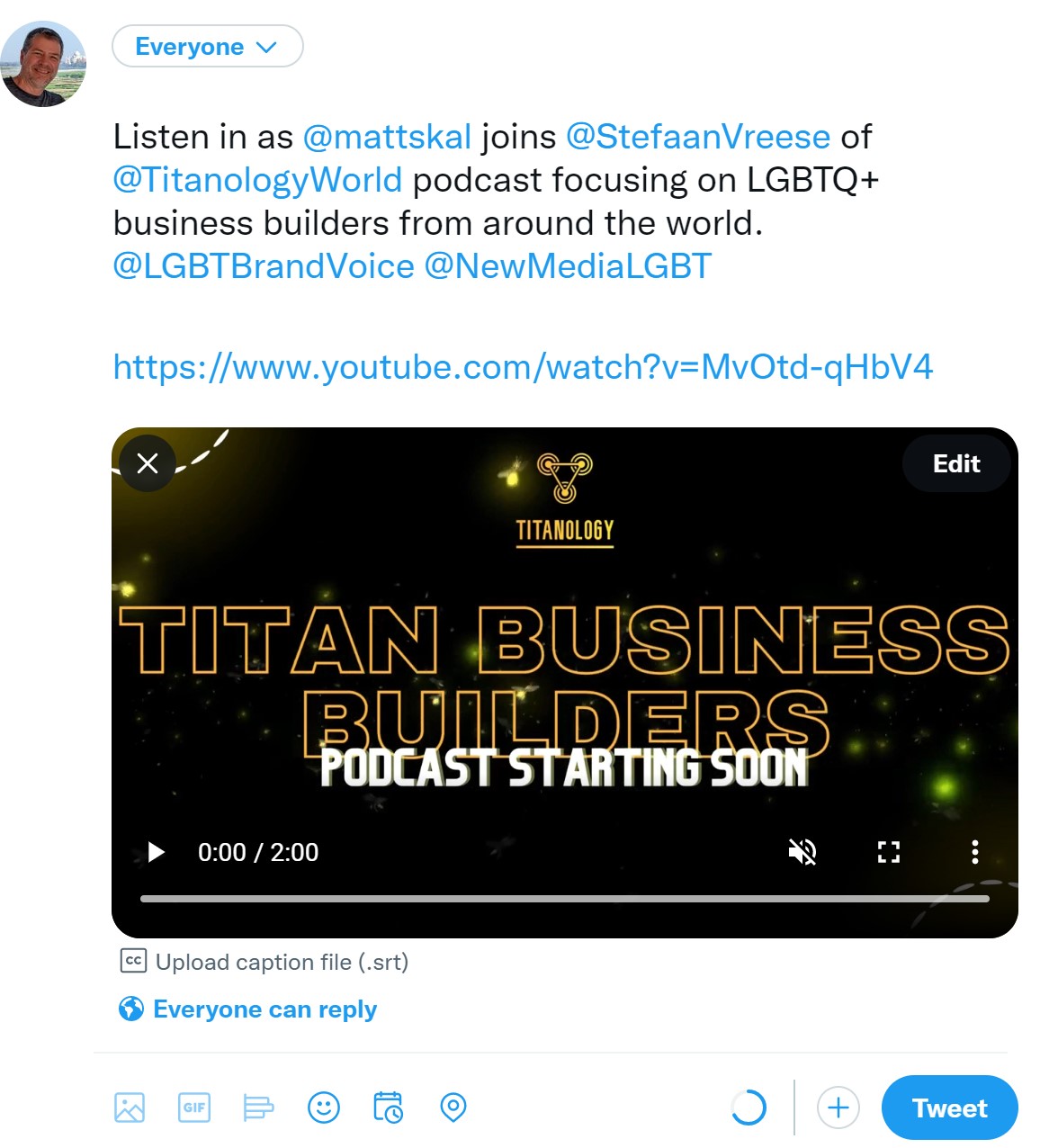
Task: Open the emoji picker
Action: 324,1108
